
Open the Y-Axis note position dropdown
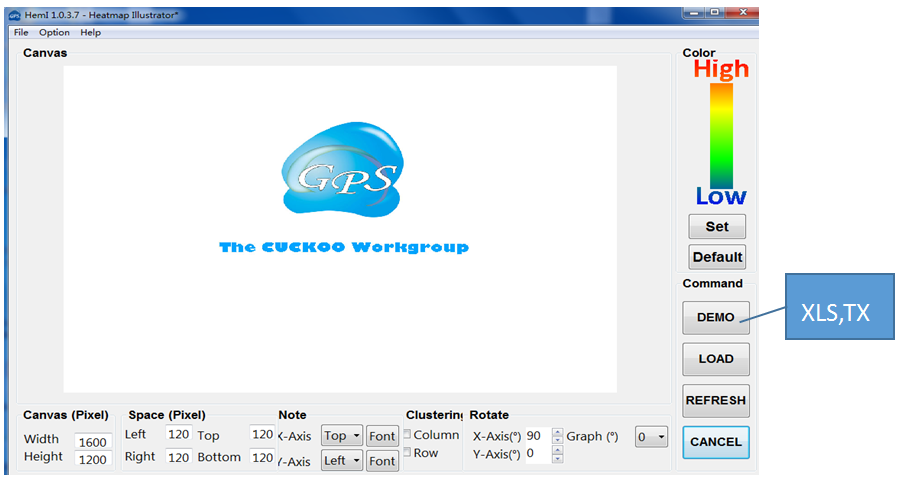click(342, 461)
